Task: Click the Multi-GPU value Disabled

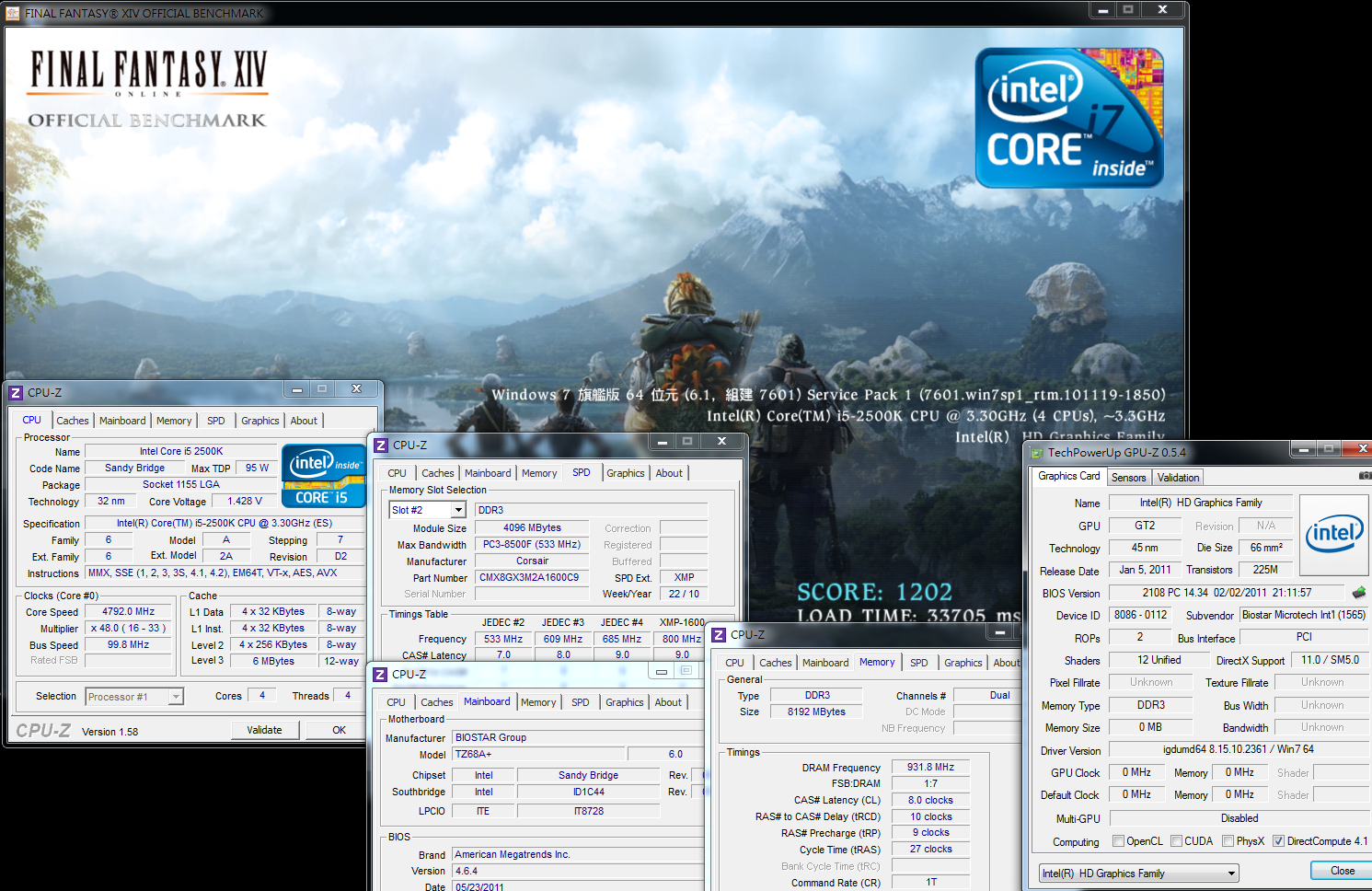Action: pos(1239,819)
